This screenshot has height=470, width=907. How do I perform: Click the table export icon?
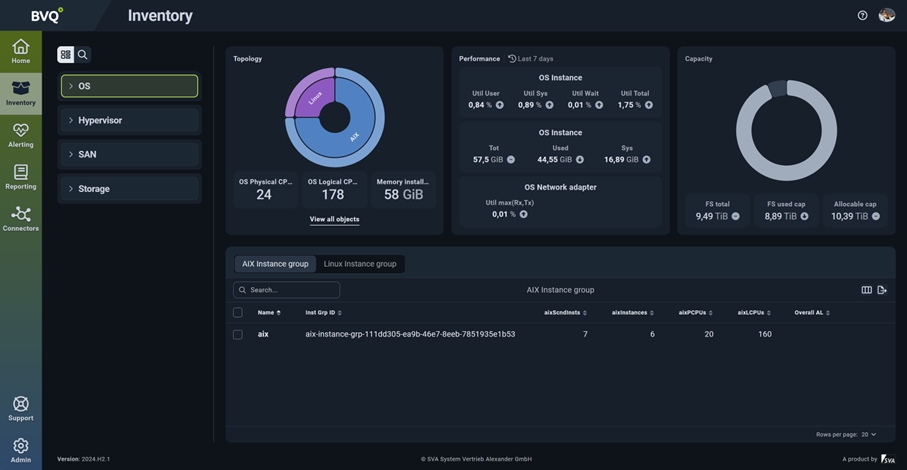click(882, 290)
